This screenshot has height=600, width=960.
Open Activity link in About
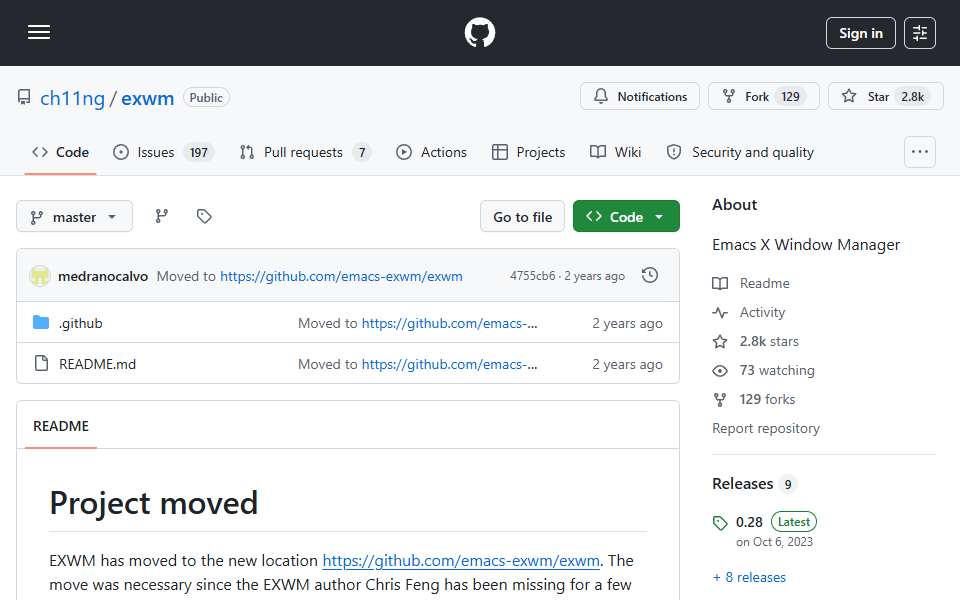(762, 312)
